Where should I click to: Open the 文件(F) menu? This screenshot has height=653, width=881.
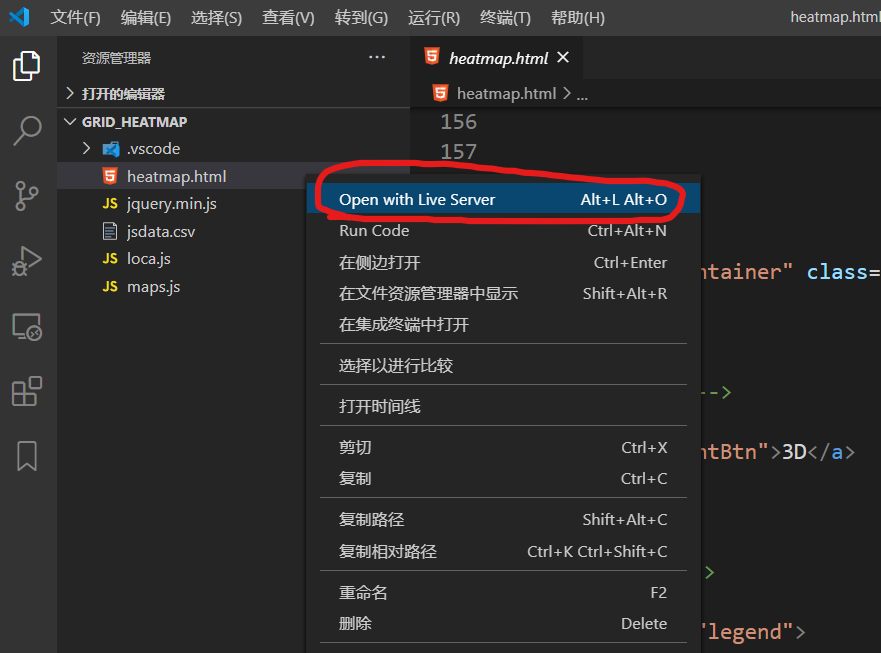75,17
